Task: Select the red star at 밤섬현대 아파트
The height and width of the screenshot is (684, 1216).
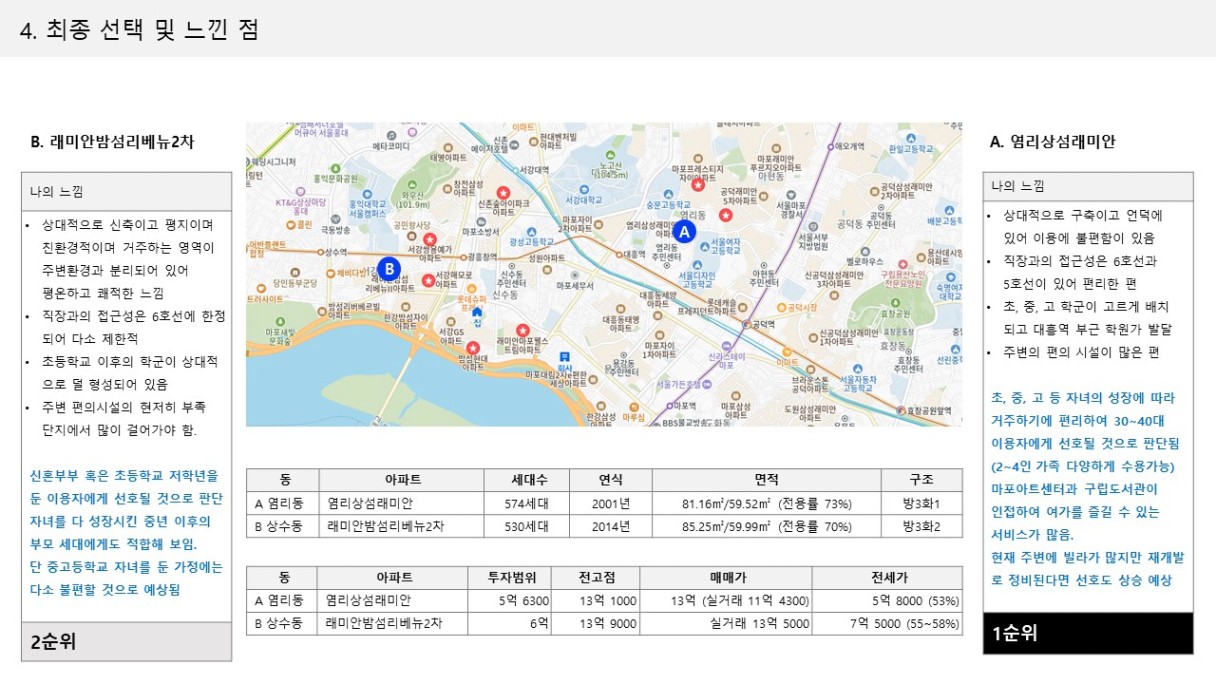Action: point(473,348)
